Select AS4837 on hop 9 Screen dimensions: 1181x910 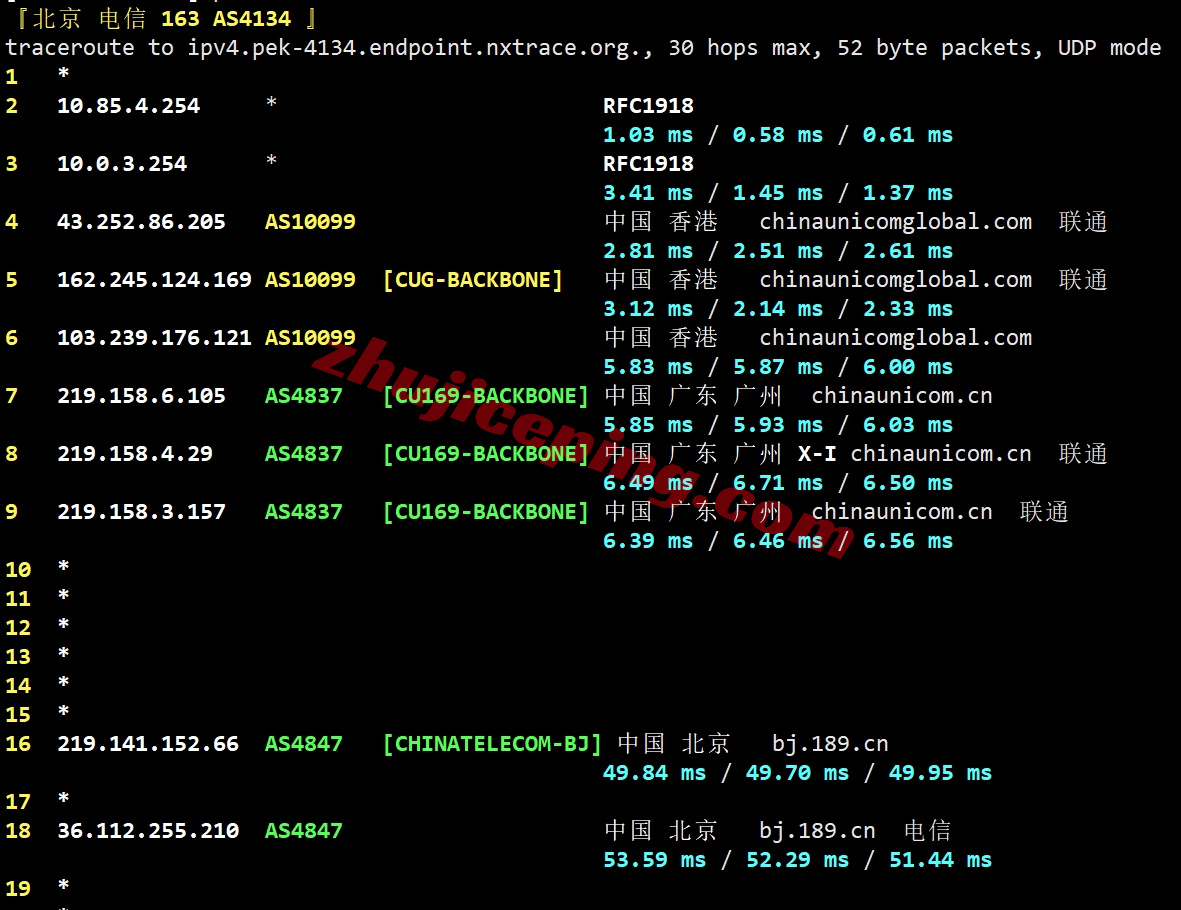point(303,512)
